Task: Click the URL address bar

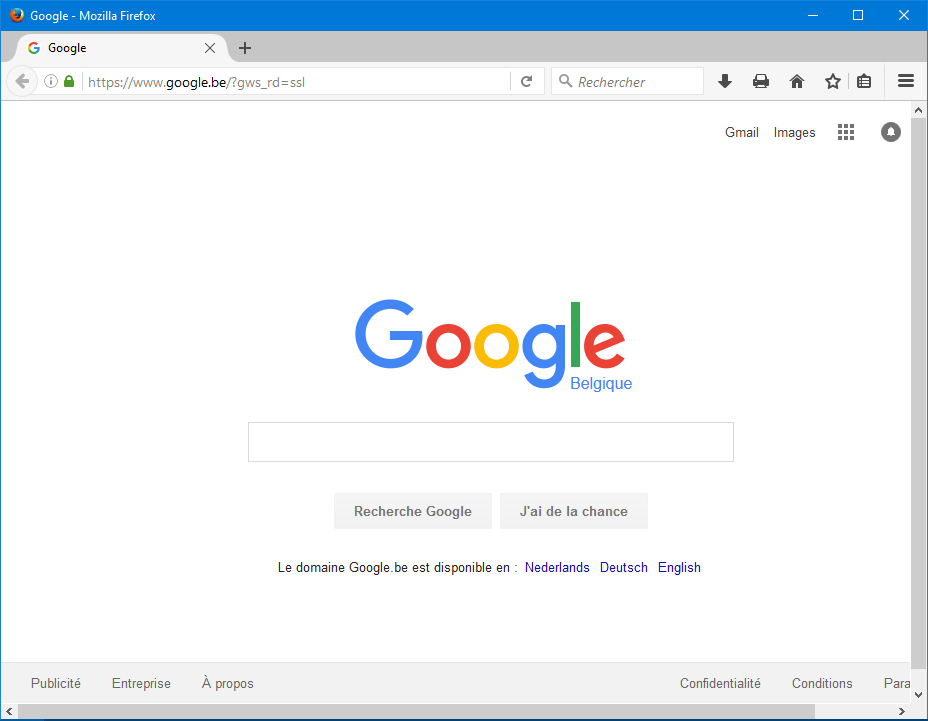Action: click(x=296, y=82)
